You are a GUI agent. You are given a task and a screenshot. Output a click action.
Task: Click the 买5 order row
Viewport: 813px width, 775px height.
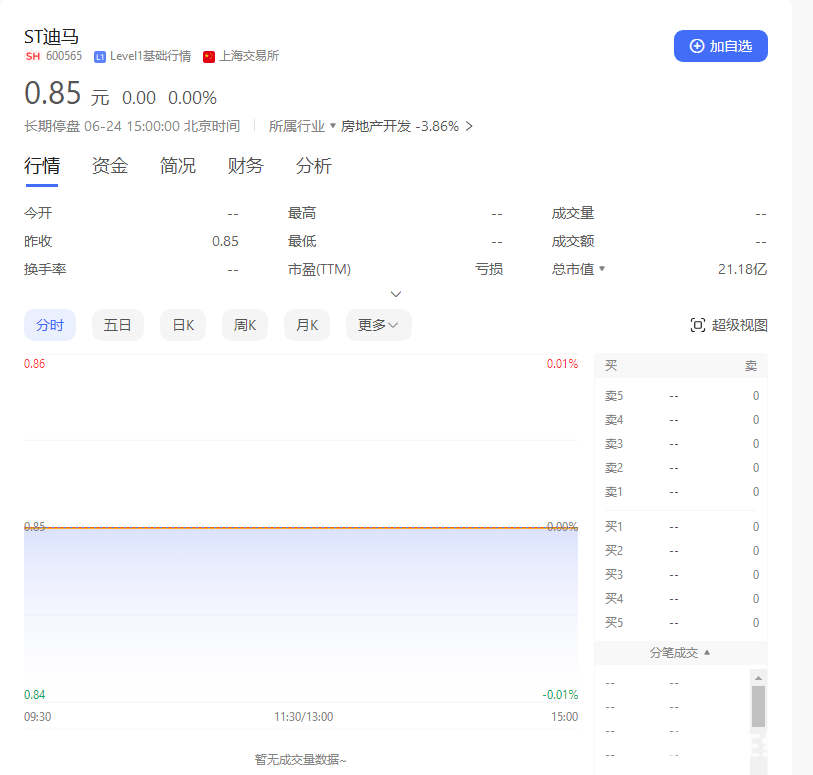tap(681, 622)
